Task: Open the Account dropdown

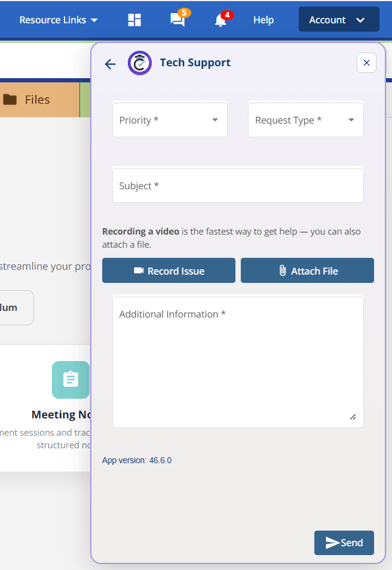Action: [x=339, y=20]
